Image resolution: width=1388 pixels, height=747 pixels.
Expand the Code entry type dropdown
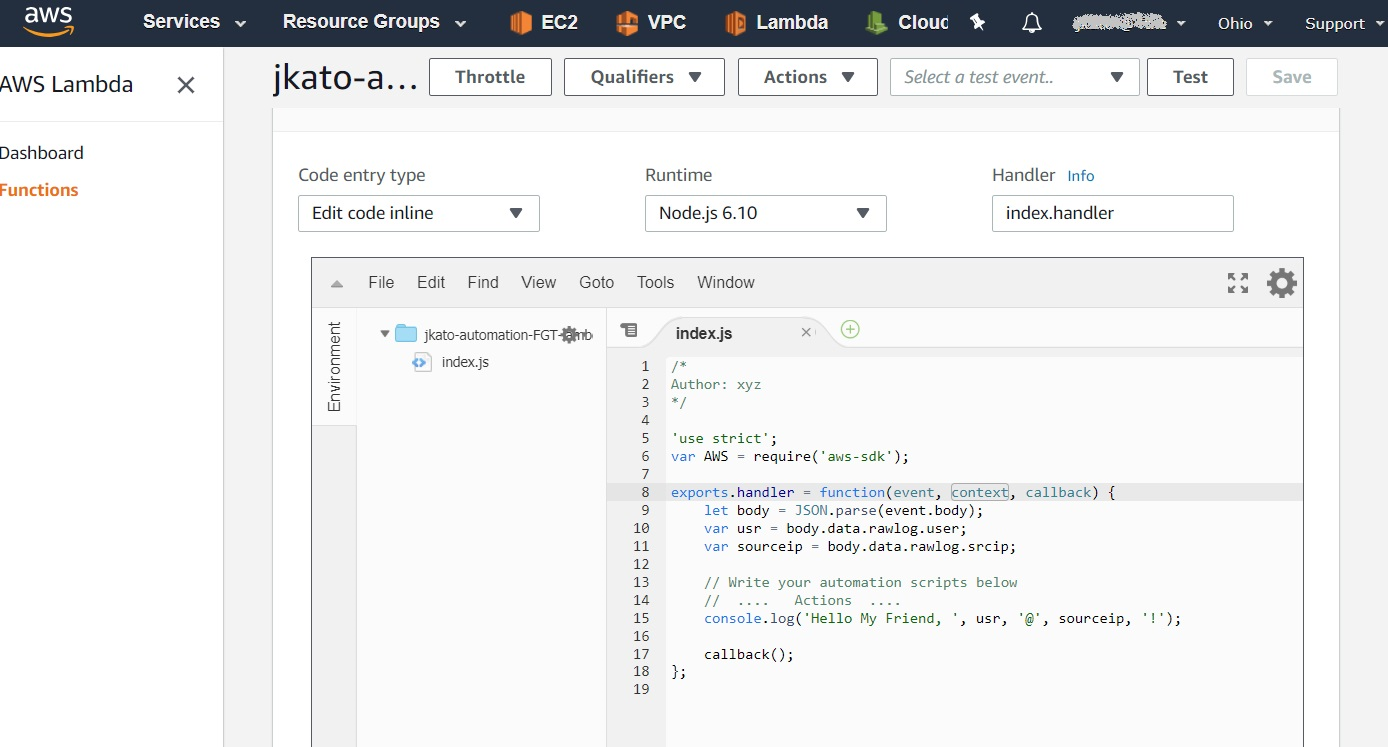(418, 213)
